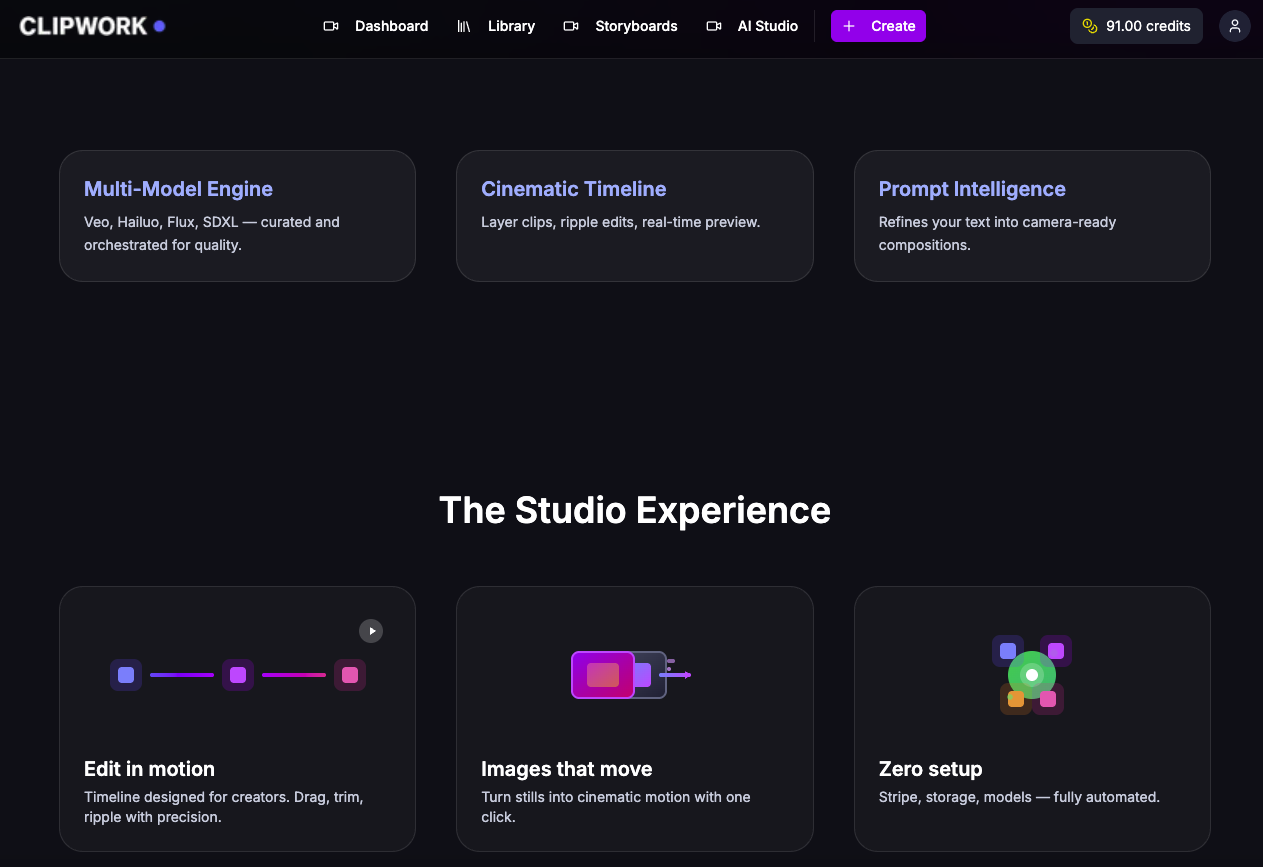Screen dimensions: 1263x867
Task: Click the plus icon inside the Create button
Action: 849,26
